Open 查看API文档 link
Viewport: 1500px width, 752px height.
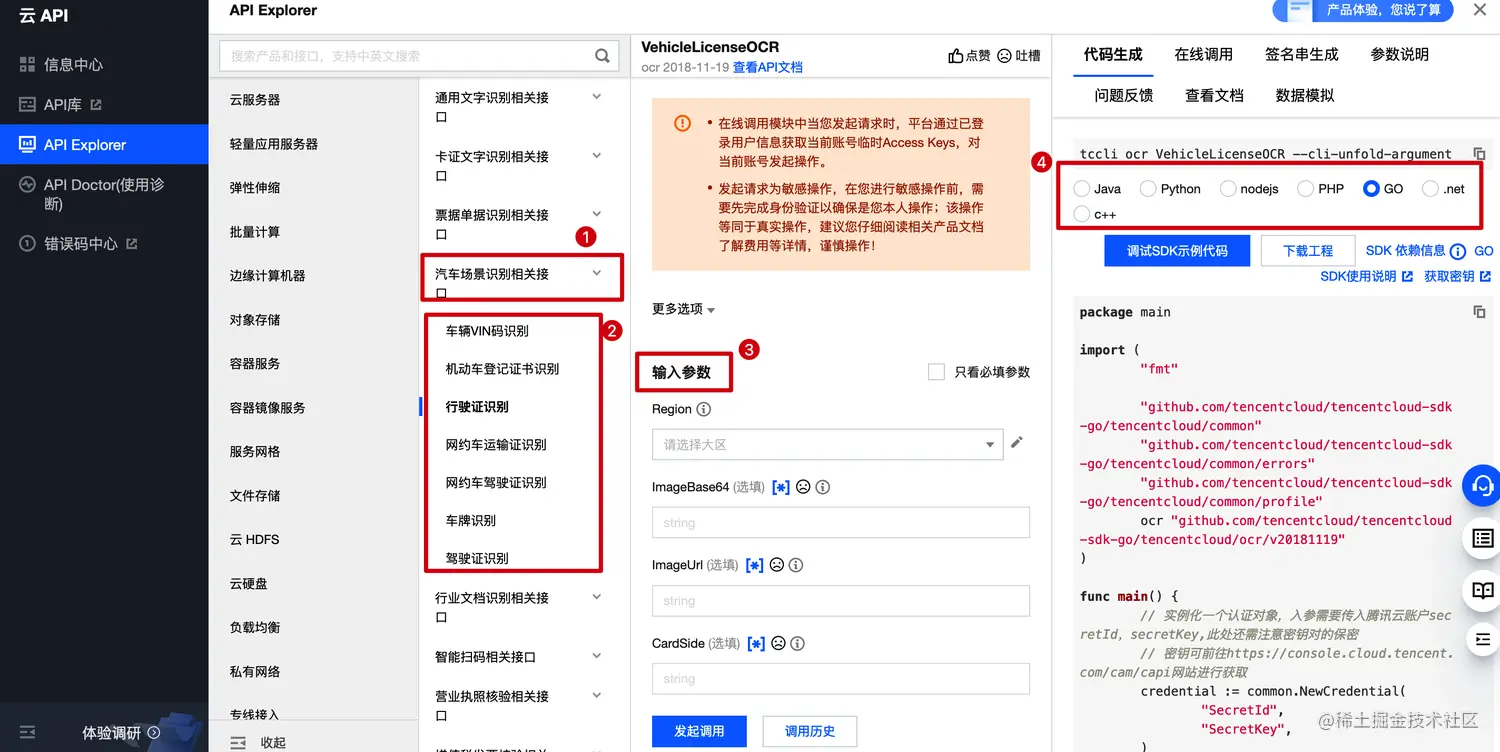pyautogui.click(x=767, y=67)
